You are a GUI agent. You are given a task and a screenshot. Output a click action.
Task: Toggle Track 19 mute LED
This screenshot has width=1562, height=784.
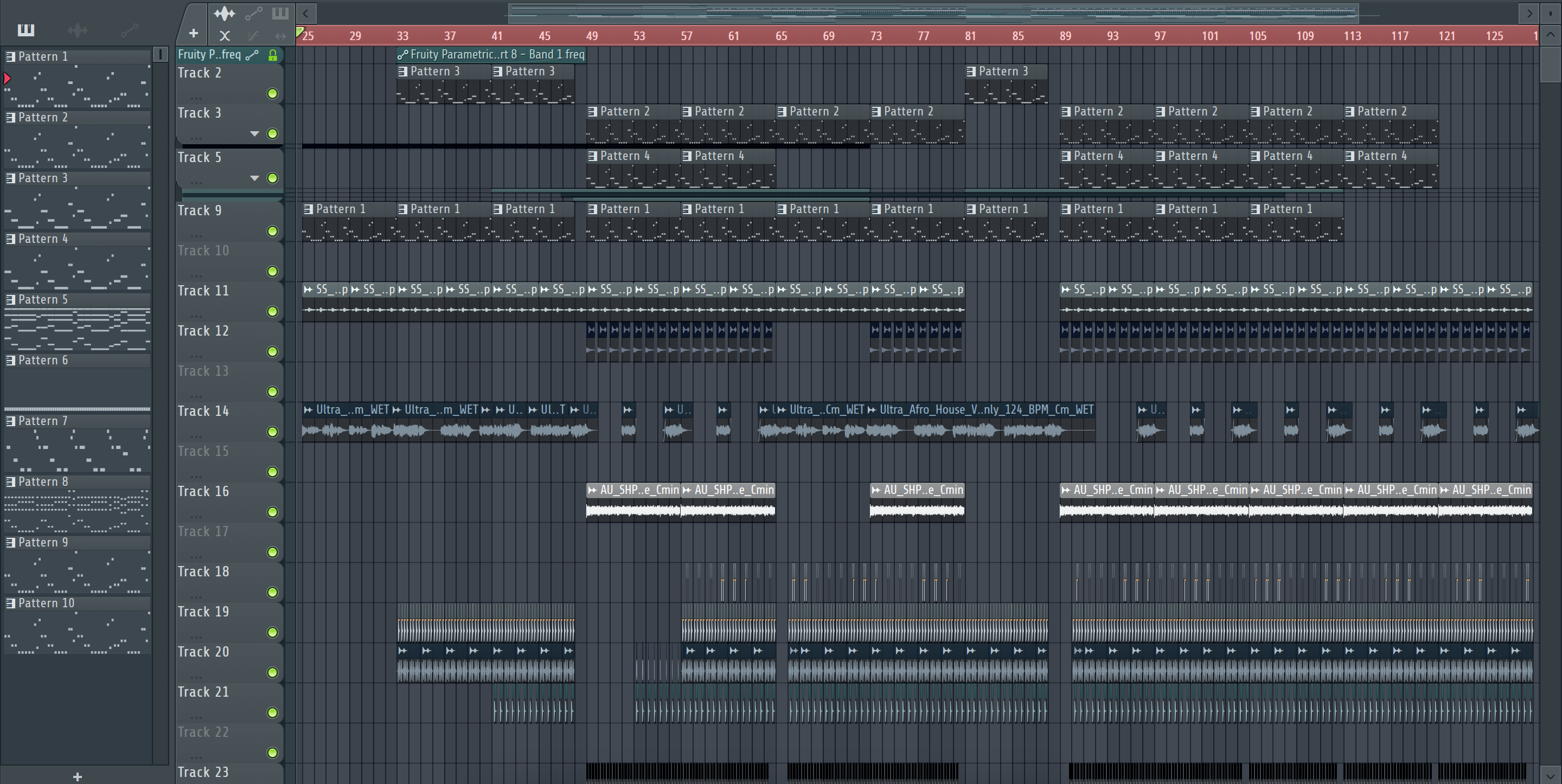tap(273, 632)
